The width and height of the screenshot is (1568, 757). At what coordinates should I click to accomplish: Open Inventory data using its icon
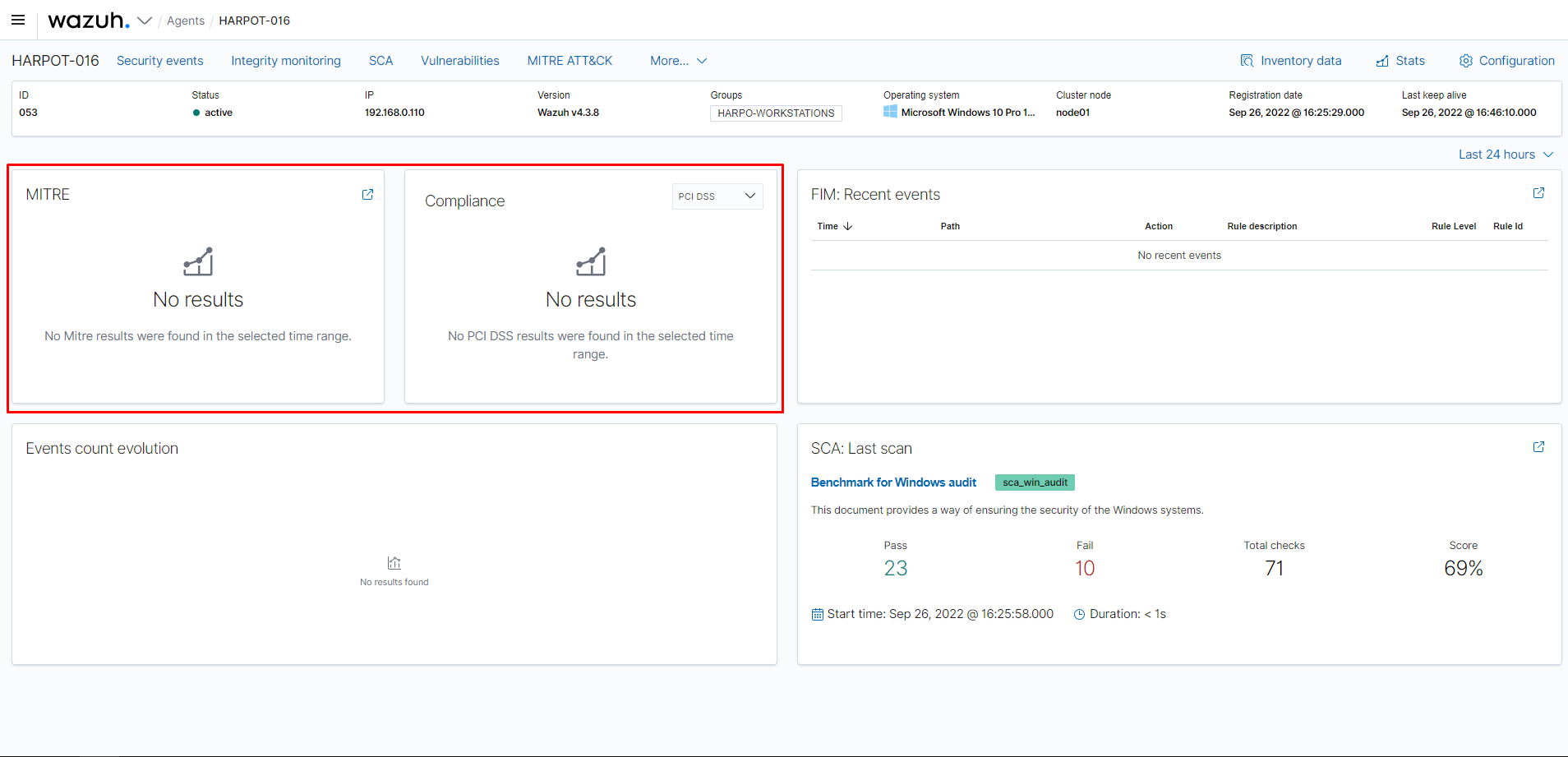(x=1247, y=60)
